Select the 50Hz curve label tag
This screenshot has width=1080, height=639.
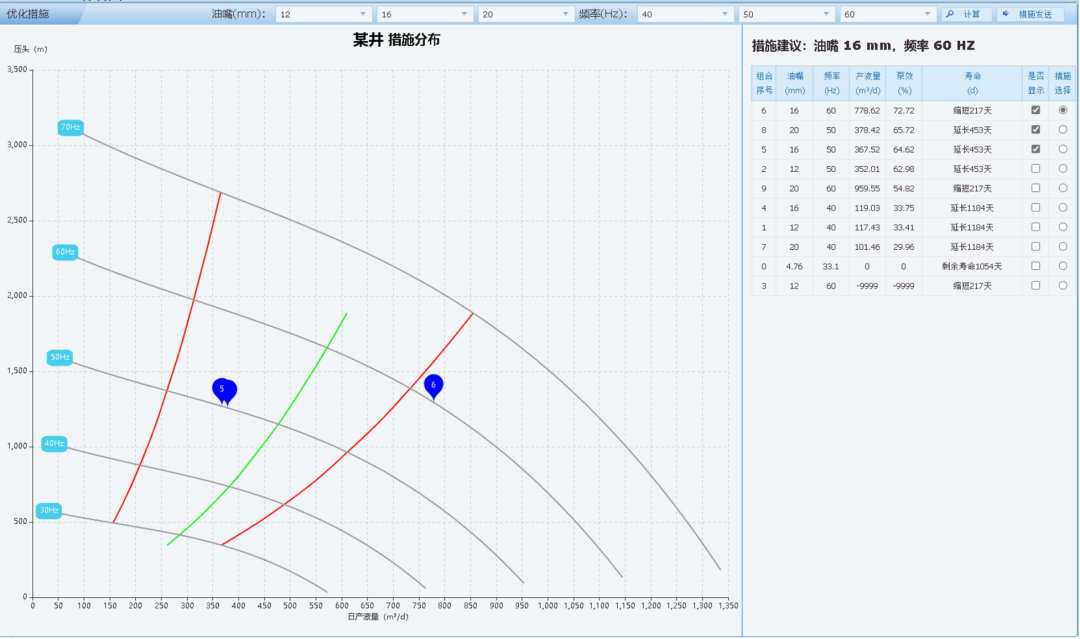pyautogui.click(x=60, y=357)
